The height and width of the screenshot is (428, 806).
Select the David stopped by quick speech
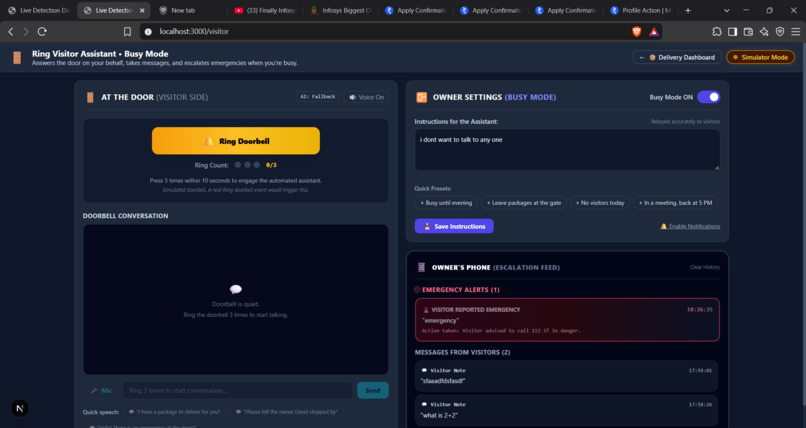[x=287, y=412]
